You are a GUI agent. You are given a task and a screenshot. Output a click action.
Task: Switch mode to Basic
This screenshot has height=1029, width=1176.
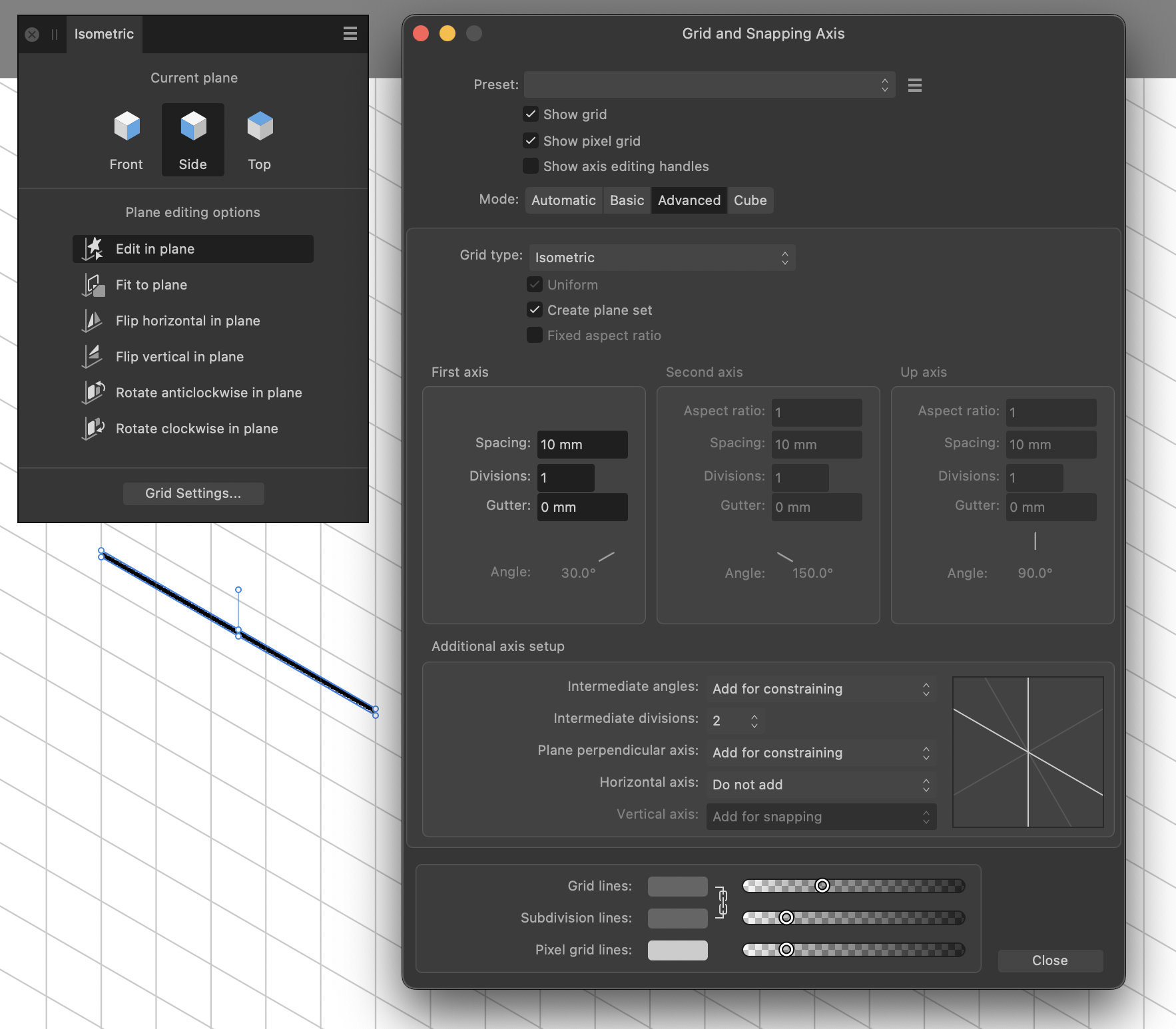point(627,200)
